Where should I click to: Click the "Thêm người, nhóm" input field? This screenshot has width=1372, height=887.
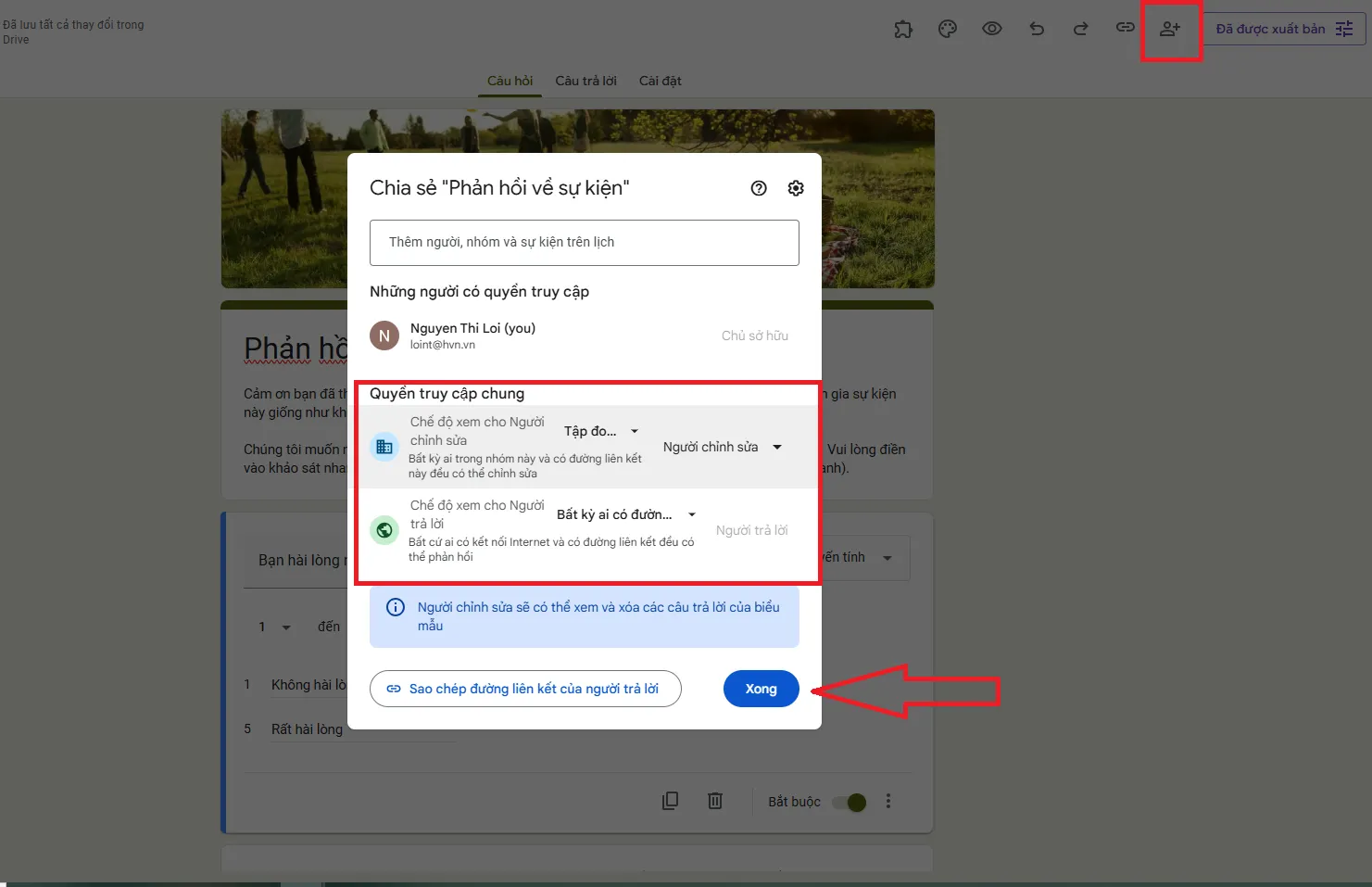[584, 243]
